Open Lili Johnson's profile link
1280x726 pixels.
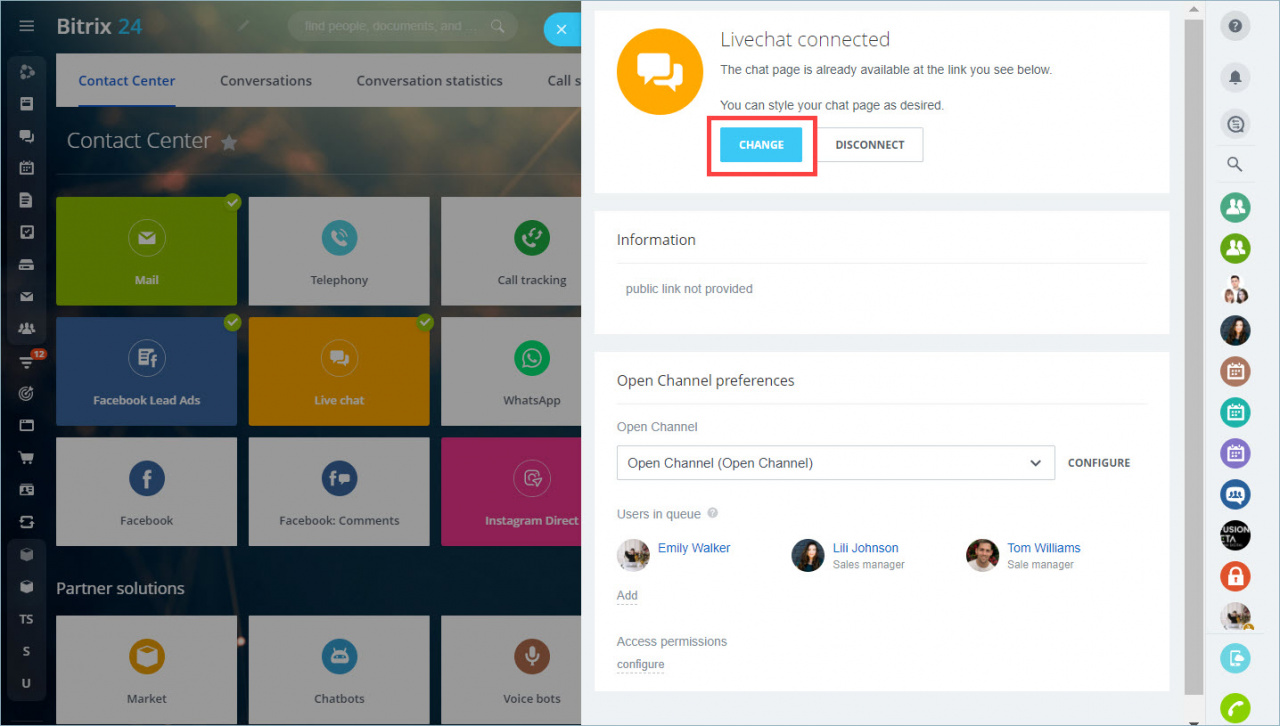(x=866, y=548)
